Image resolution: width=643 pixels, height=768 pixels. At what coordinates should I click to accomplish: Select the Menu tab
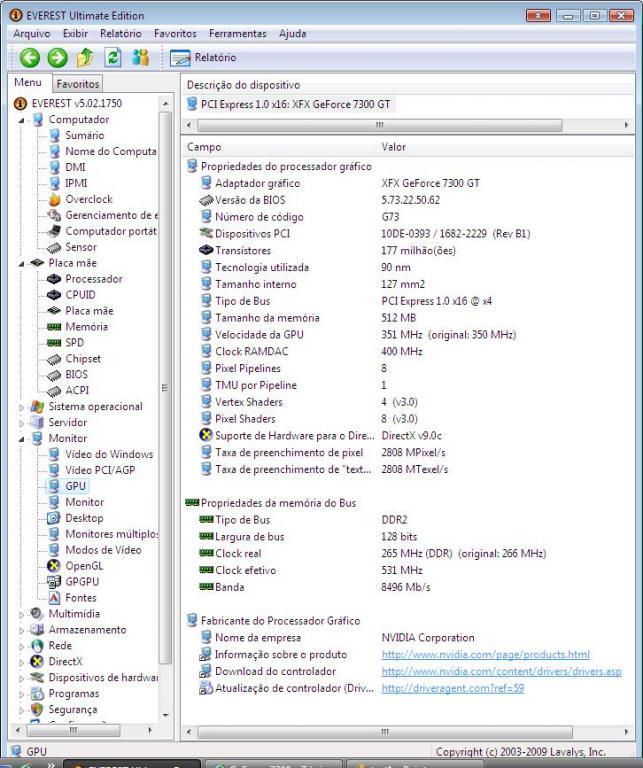point(28,82)
